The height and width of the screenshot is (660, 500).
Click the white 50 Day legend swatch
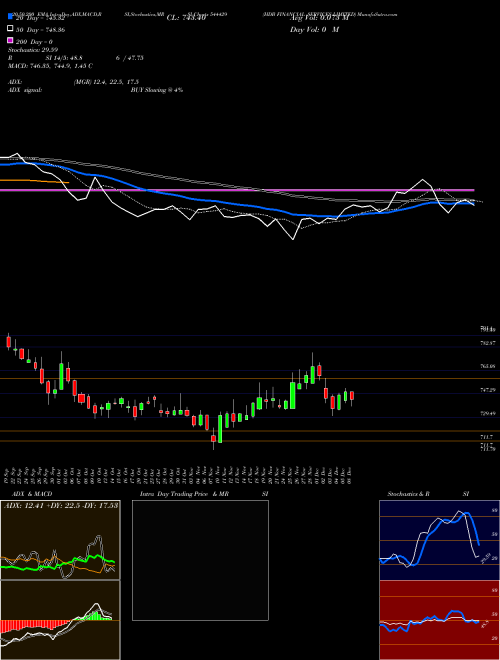pyautogui.click(x=11, y=29)
